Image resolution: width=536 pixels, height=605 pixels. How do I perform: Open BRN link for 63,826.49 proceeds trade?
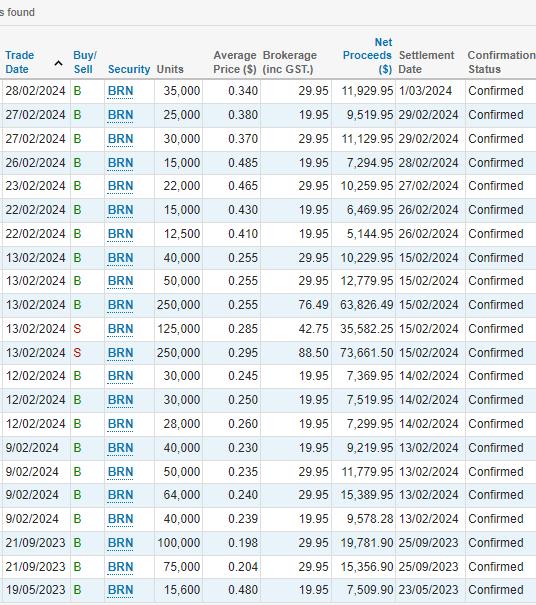click(120, 305)
